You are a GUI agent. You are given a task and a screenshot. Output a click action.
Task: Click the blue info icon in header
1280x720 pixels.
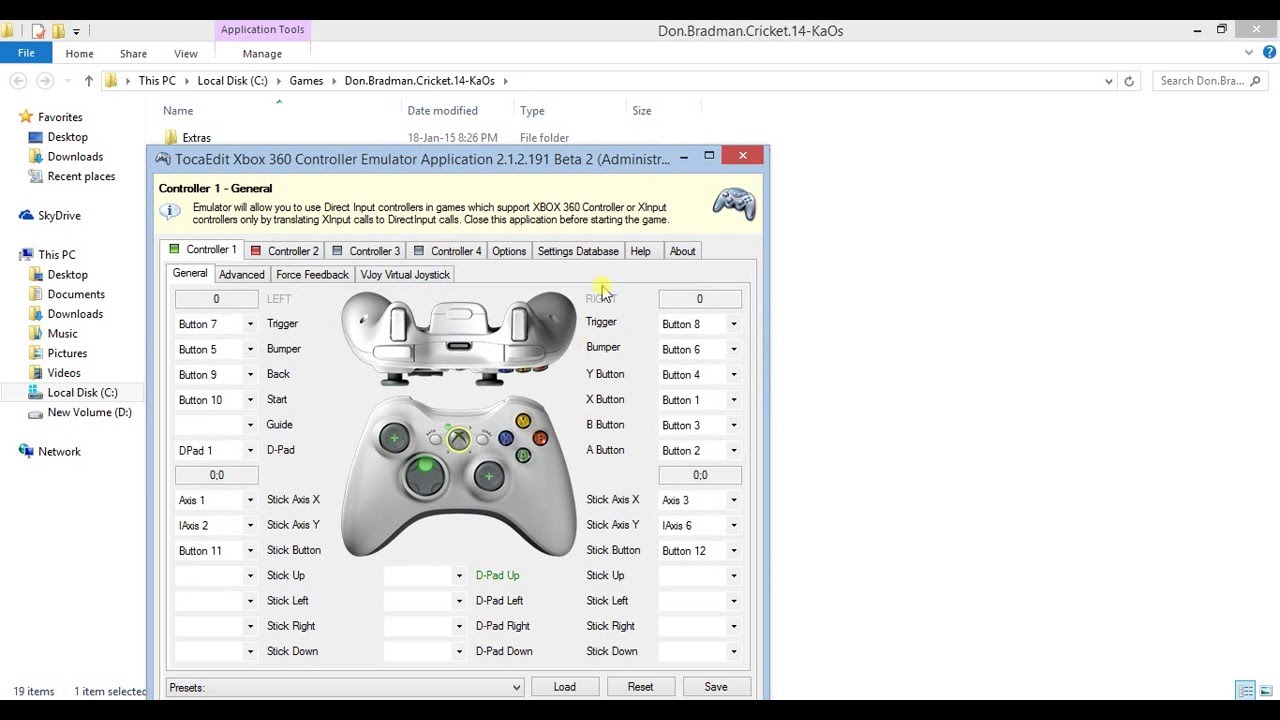coord(171,211)
